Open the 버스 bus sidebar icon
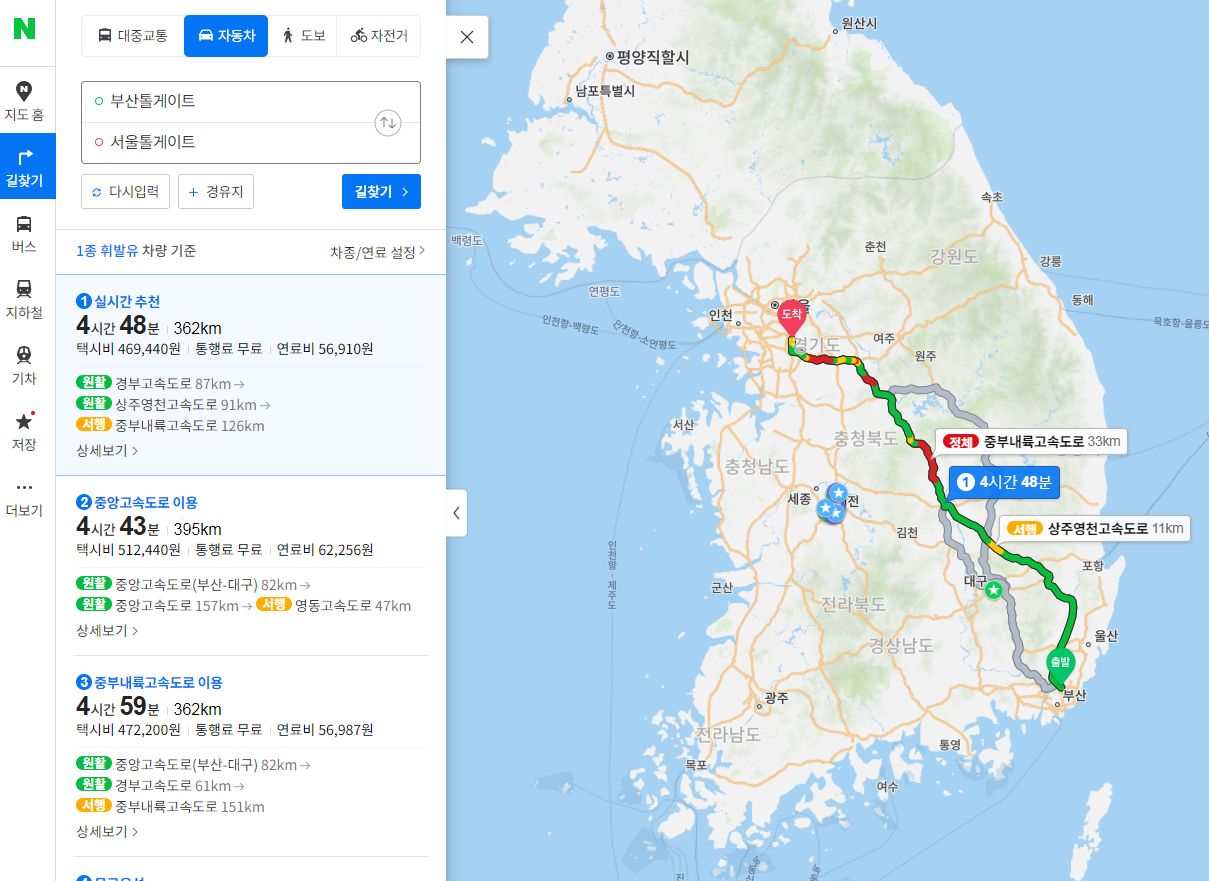 point(24,233)
